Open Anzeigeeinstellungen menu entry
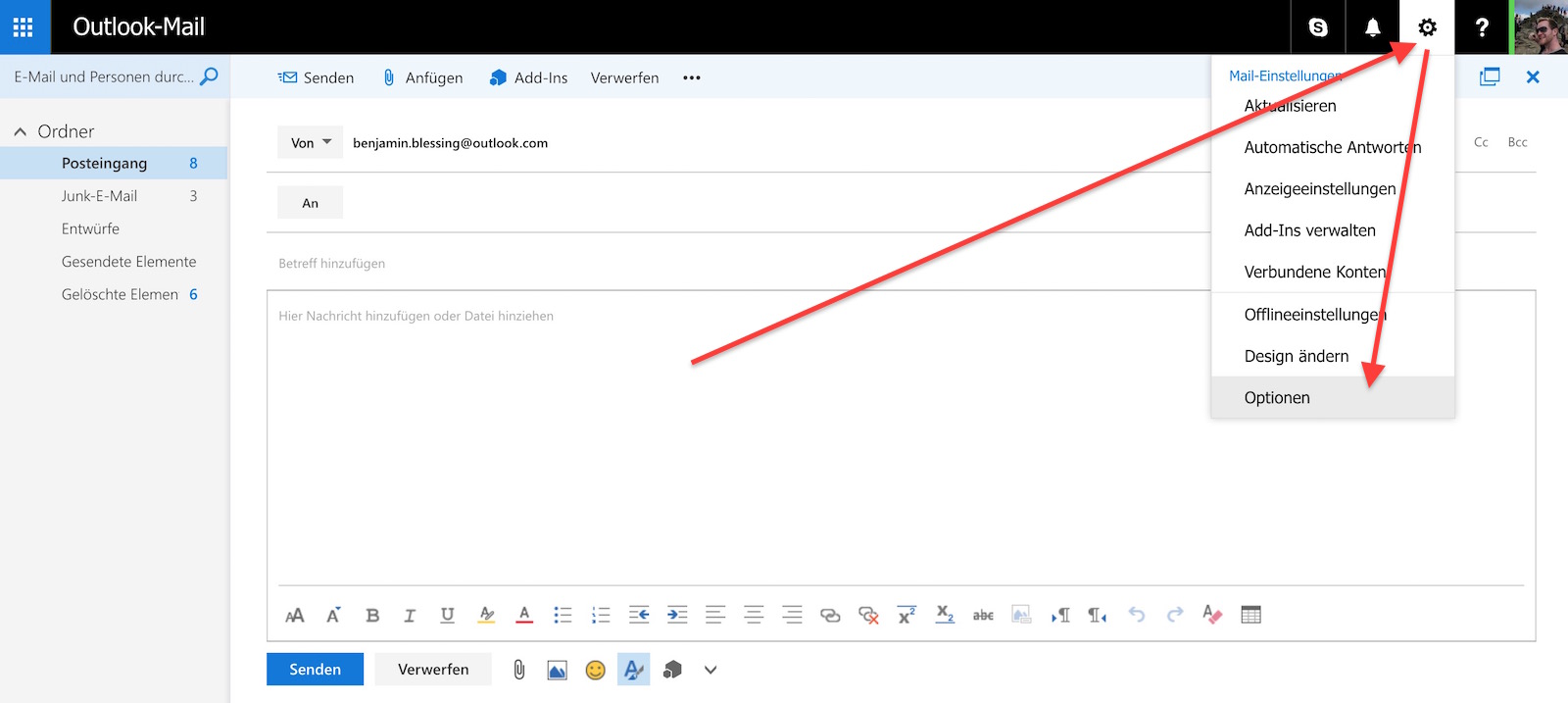1568x703 pixels. [x=1333, y=188]
